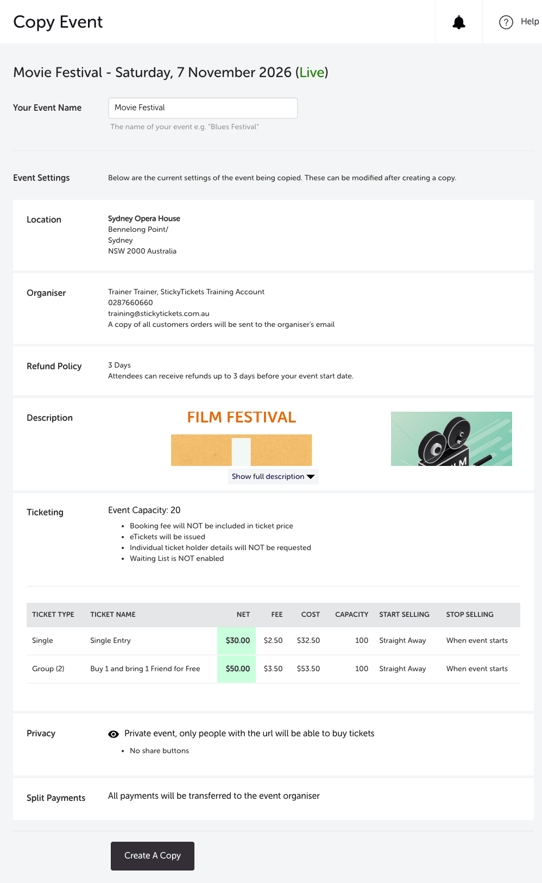
Task: Click the Show full description arrow
Action: pos(310,476)
